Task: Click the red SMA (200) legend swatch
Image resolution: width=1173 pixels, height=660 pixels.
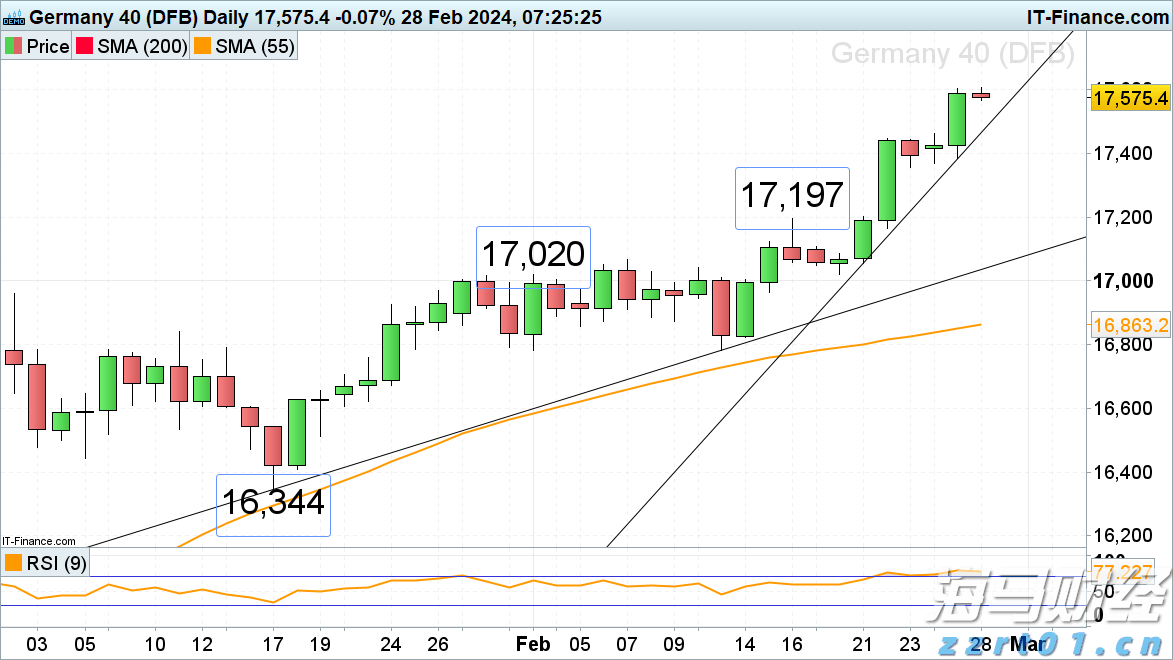Action: [x=84, y=46]
